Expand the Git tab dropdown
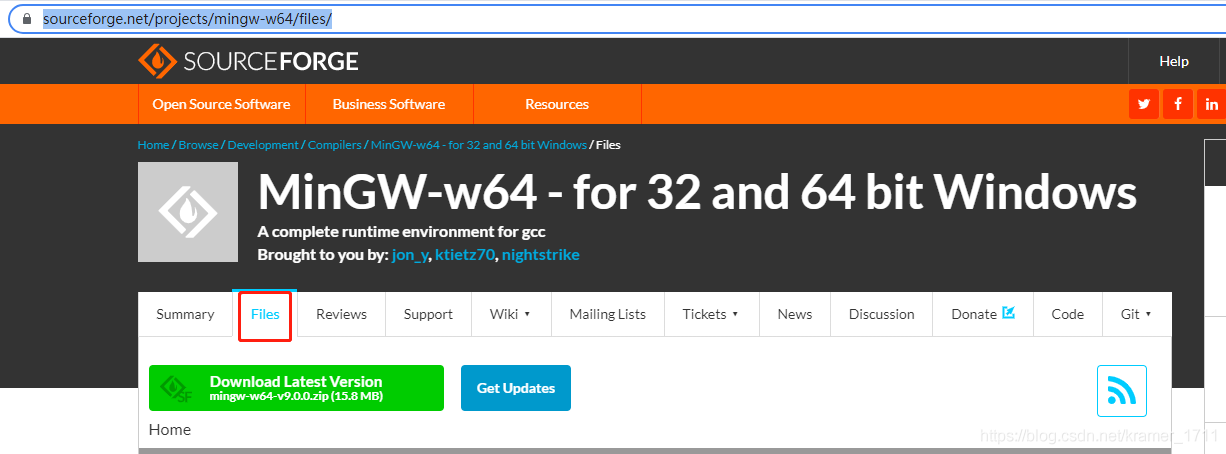This screenshot has height=454, width=1226. click(x=1136, y=314)
